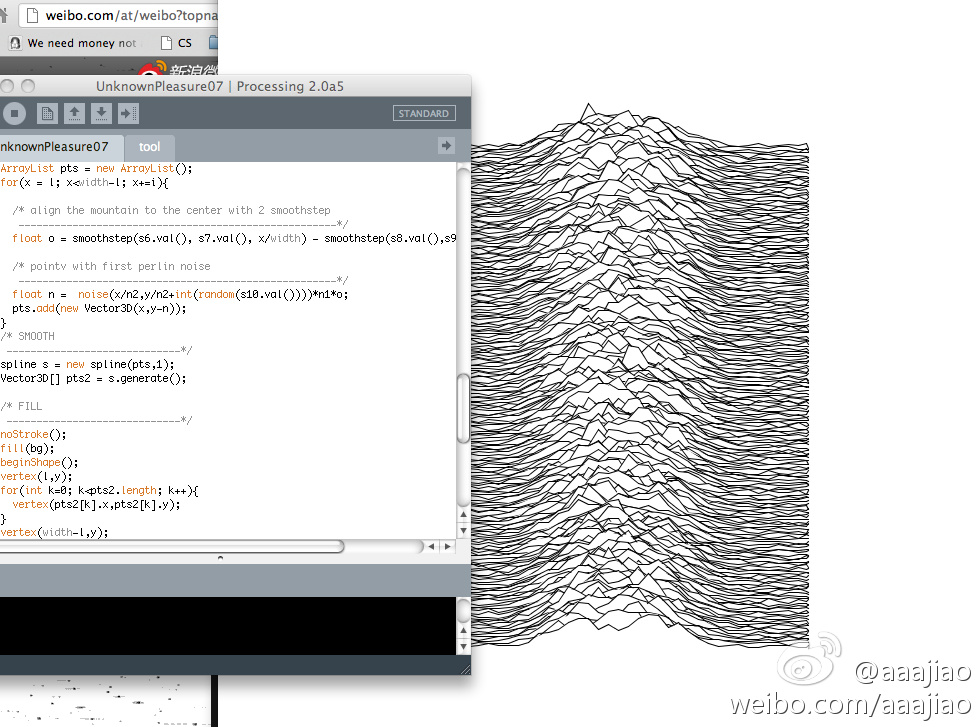Viewport: 978px width, 727px height.
Task: Focus the browser address bar showing weibo.com
Action: (119, 16)
